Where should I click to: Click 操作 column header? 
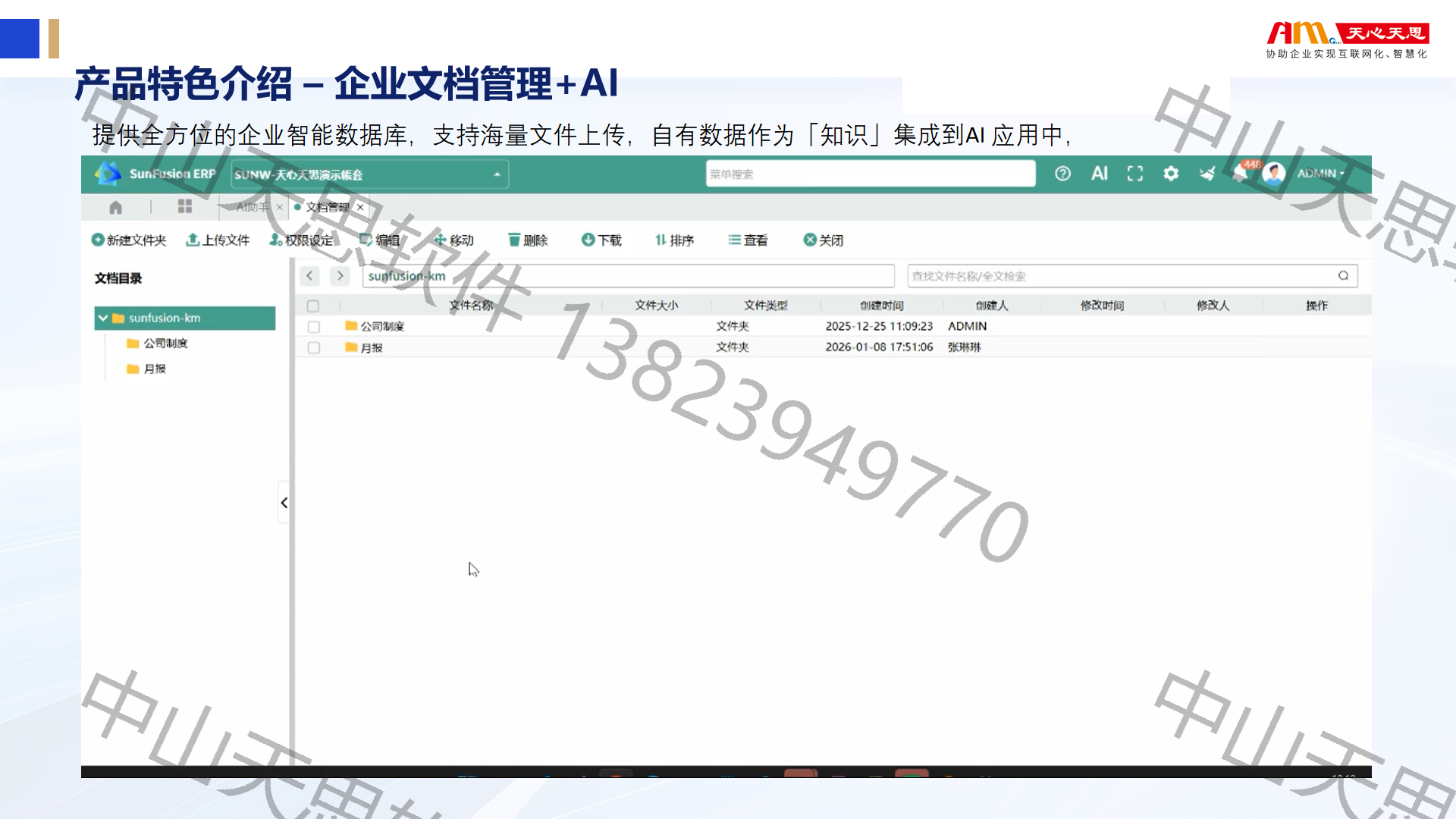(x=1317, y=306)
